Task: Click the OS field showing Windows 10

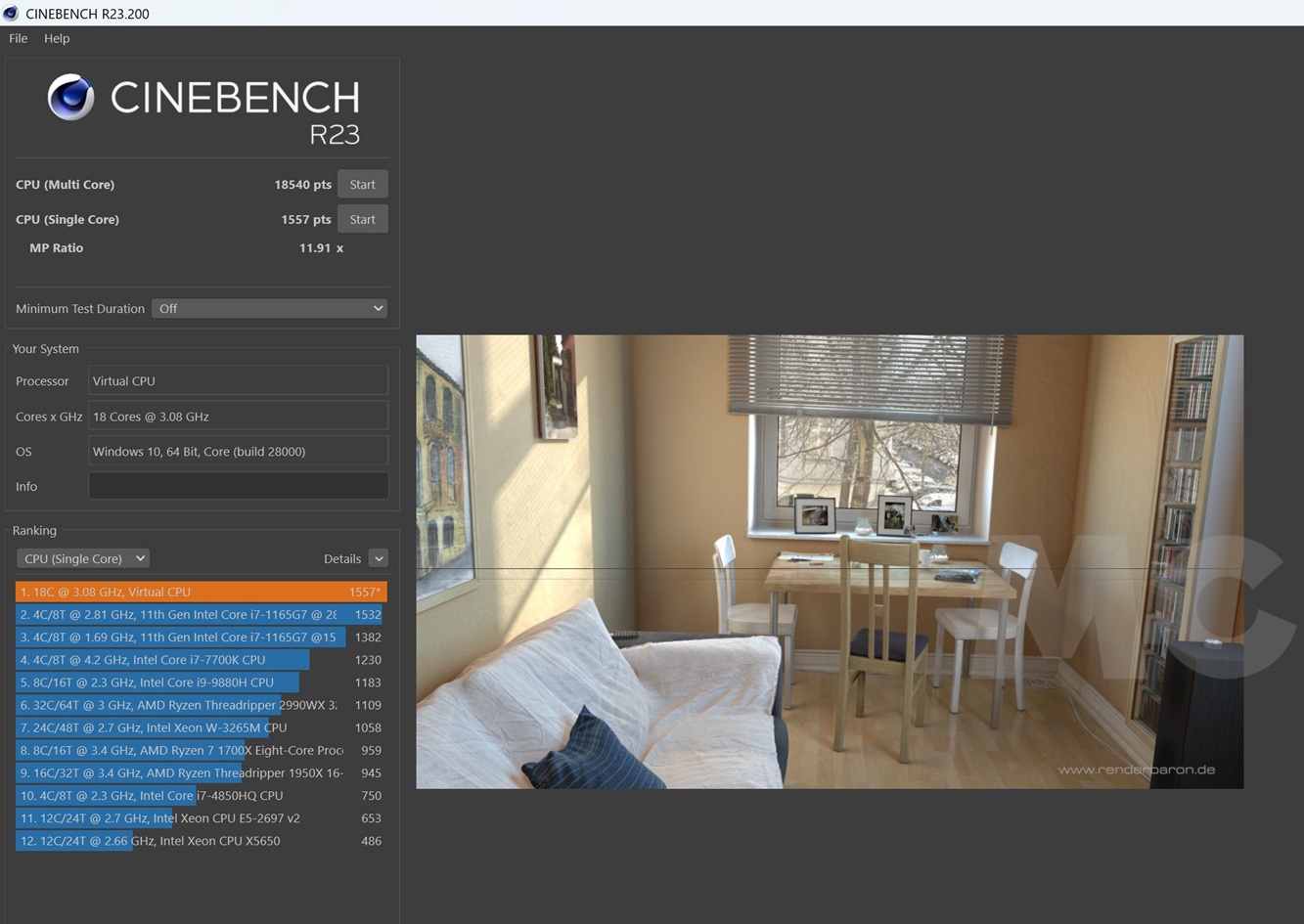Action: point(238,451)
